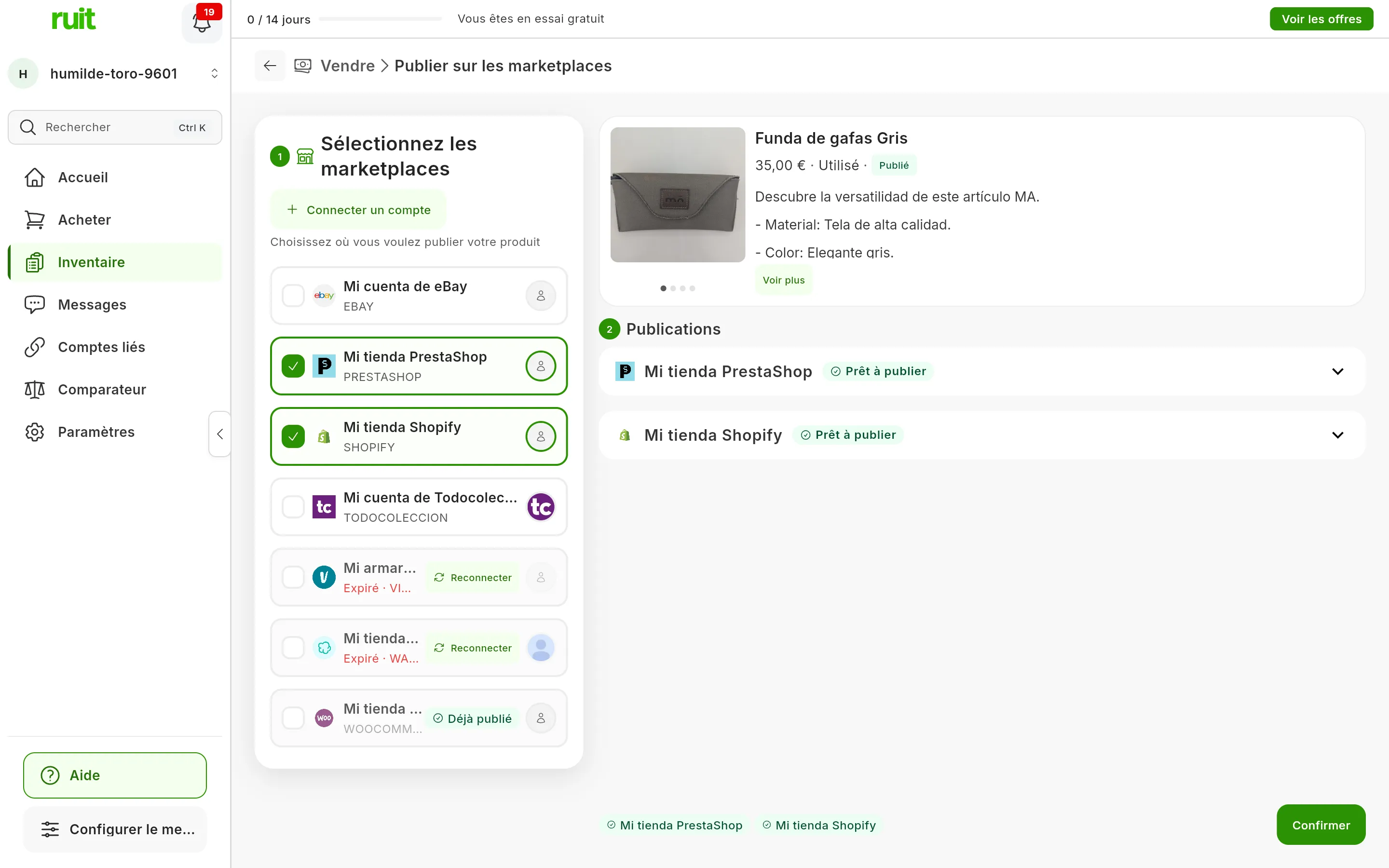
Task: Open Acheter in the sidebar
Action: point(115,220)
